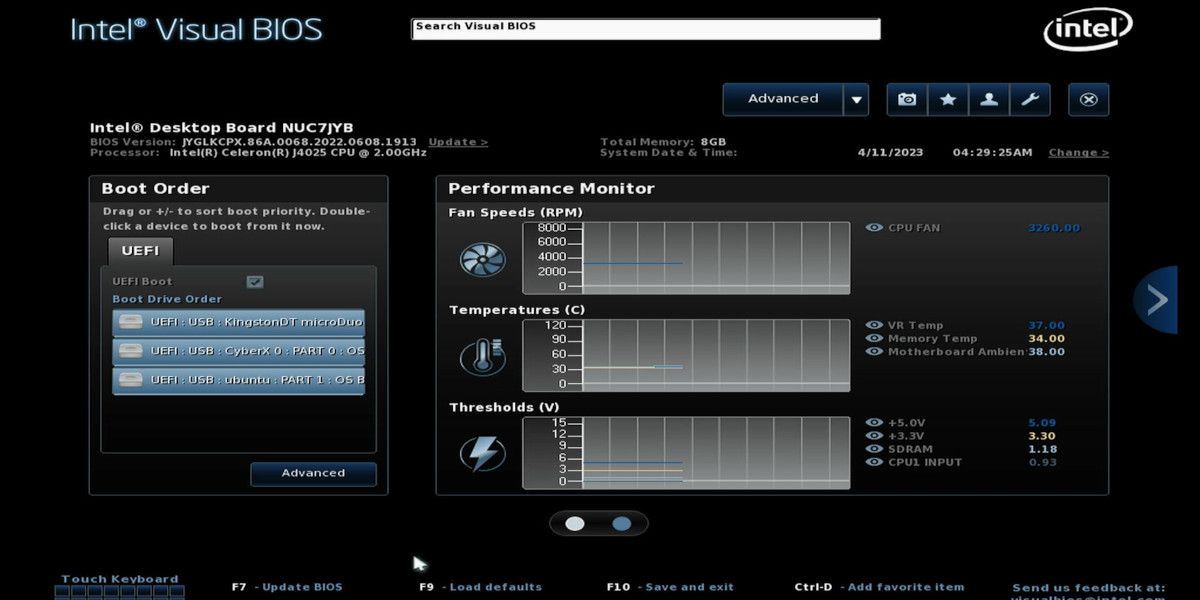The width and height of the screenshot is (1200, 600).
Task: Open the Advanced mode dropdown arrow
Action: 857,99
